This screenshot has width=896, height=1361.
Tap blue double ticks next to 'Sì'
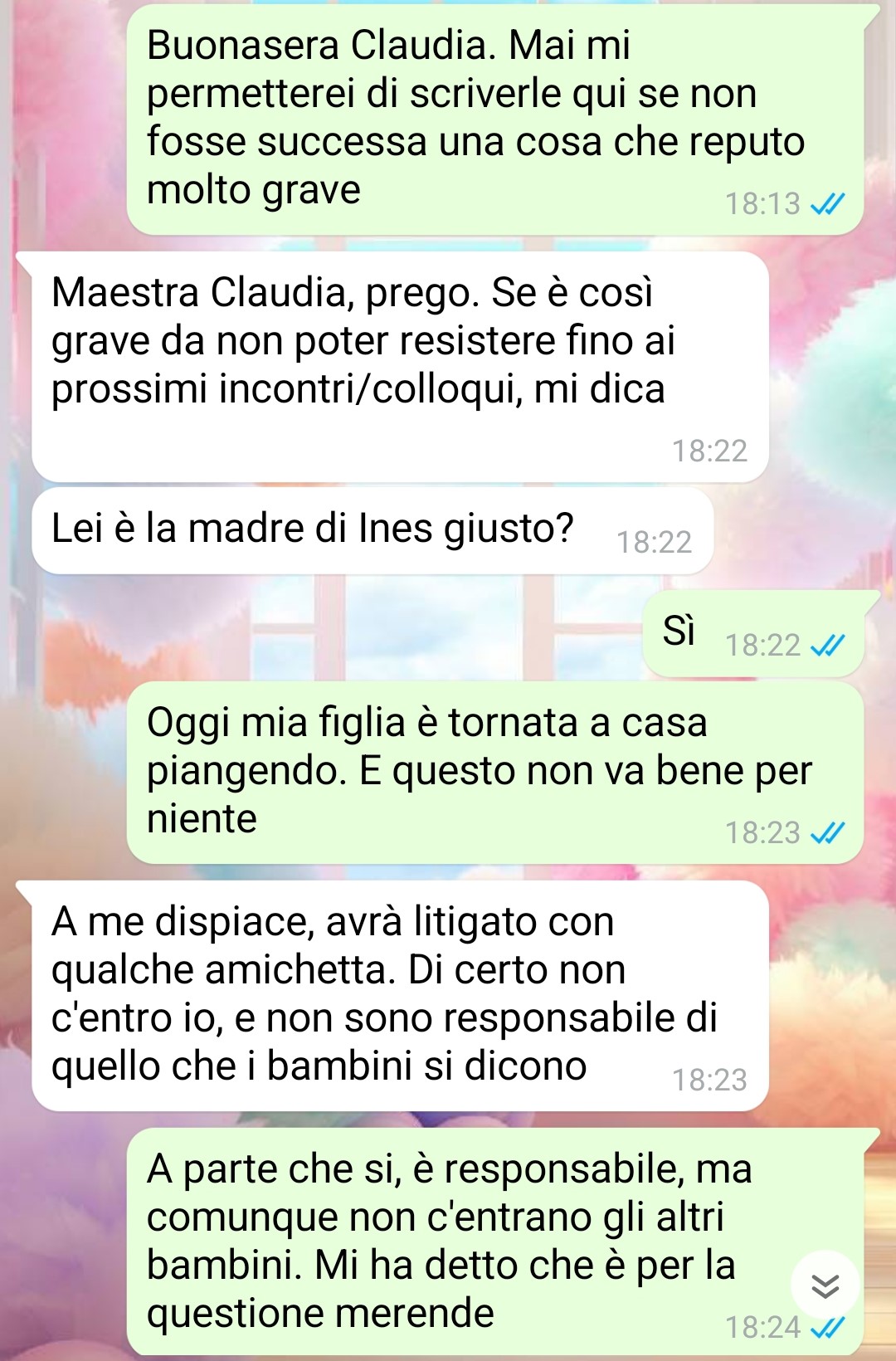[827, 645]
